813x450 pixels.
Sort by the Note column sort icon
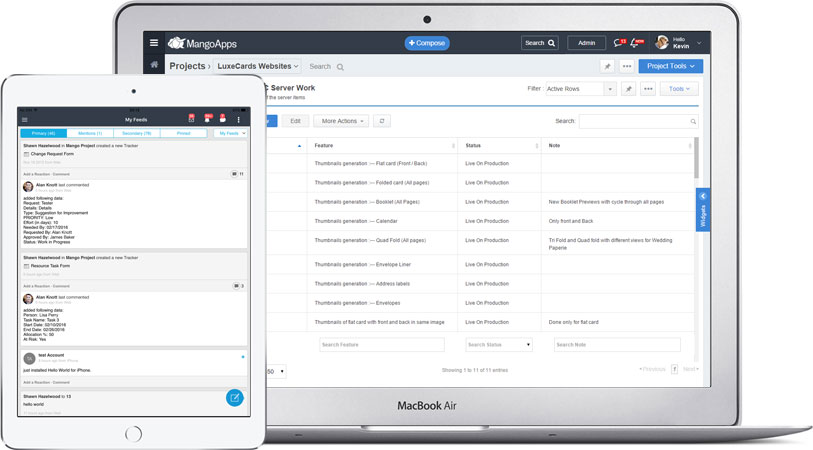(690, 146)
